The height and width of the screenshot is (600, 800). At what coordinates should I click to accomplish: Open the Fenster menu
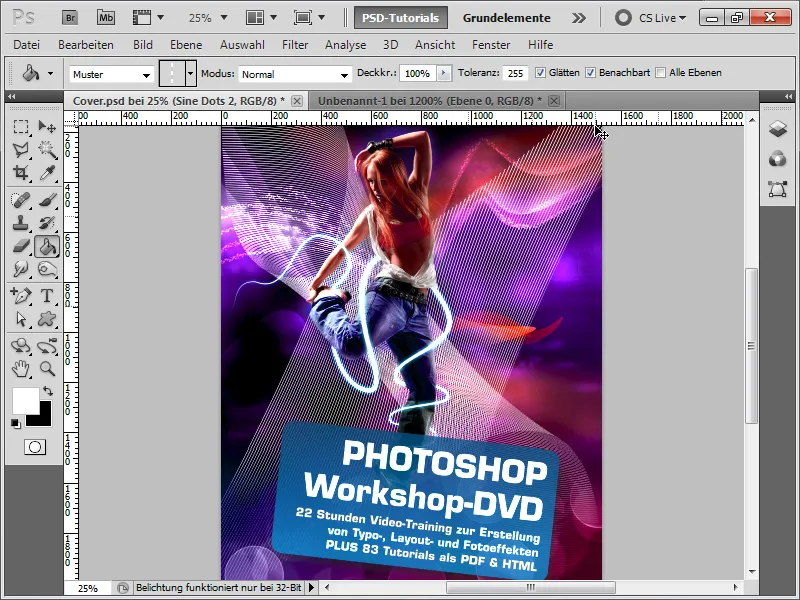pos(491,45)
